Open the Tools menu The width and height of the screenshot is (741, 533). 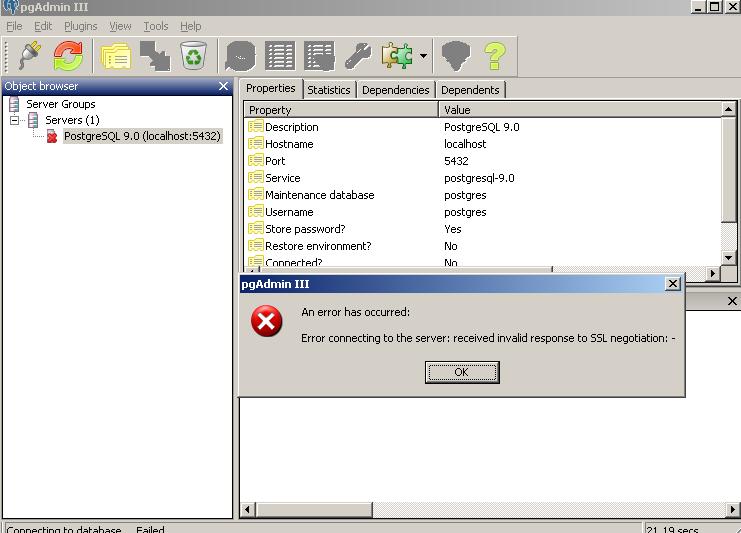tap(155, 26)
